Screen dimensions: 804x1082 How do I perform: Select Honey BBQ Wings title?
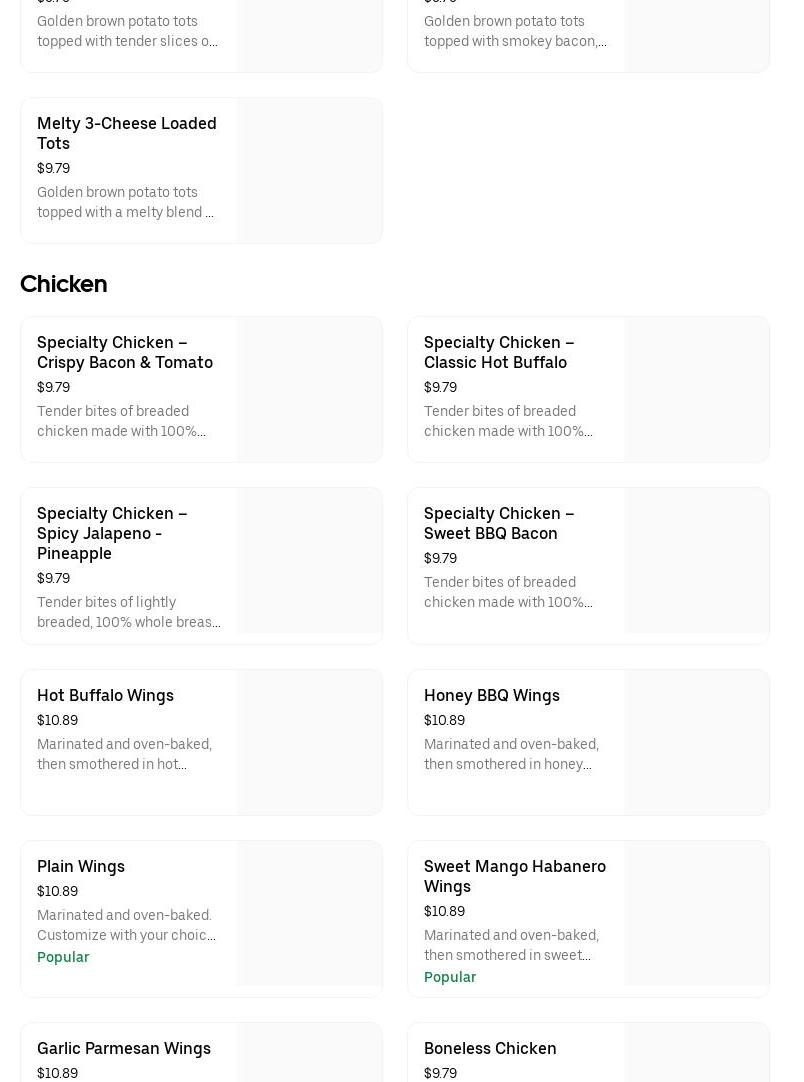[x=492, y=695]
